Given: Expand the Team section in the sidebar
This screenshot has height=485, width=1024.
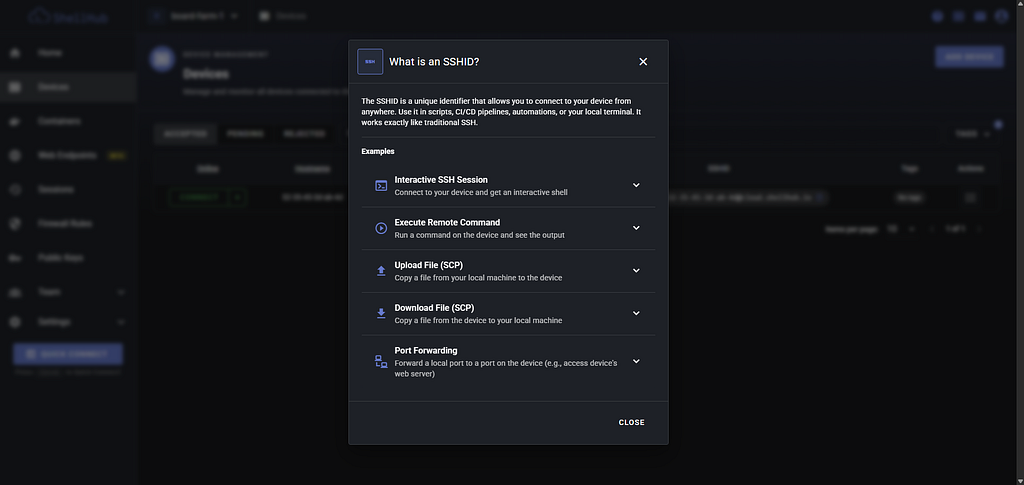Looking at the screenshot, I should pos(68,292).
